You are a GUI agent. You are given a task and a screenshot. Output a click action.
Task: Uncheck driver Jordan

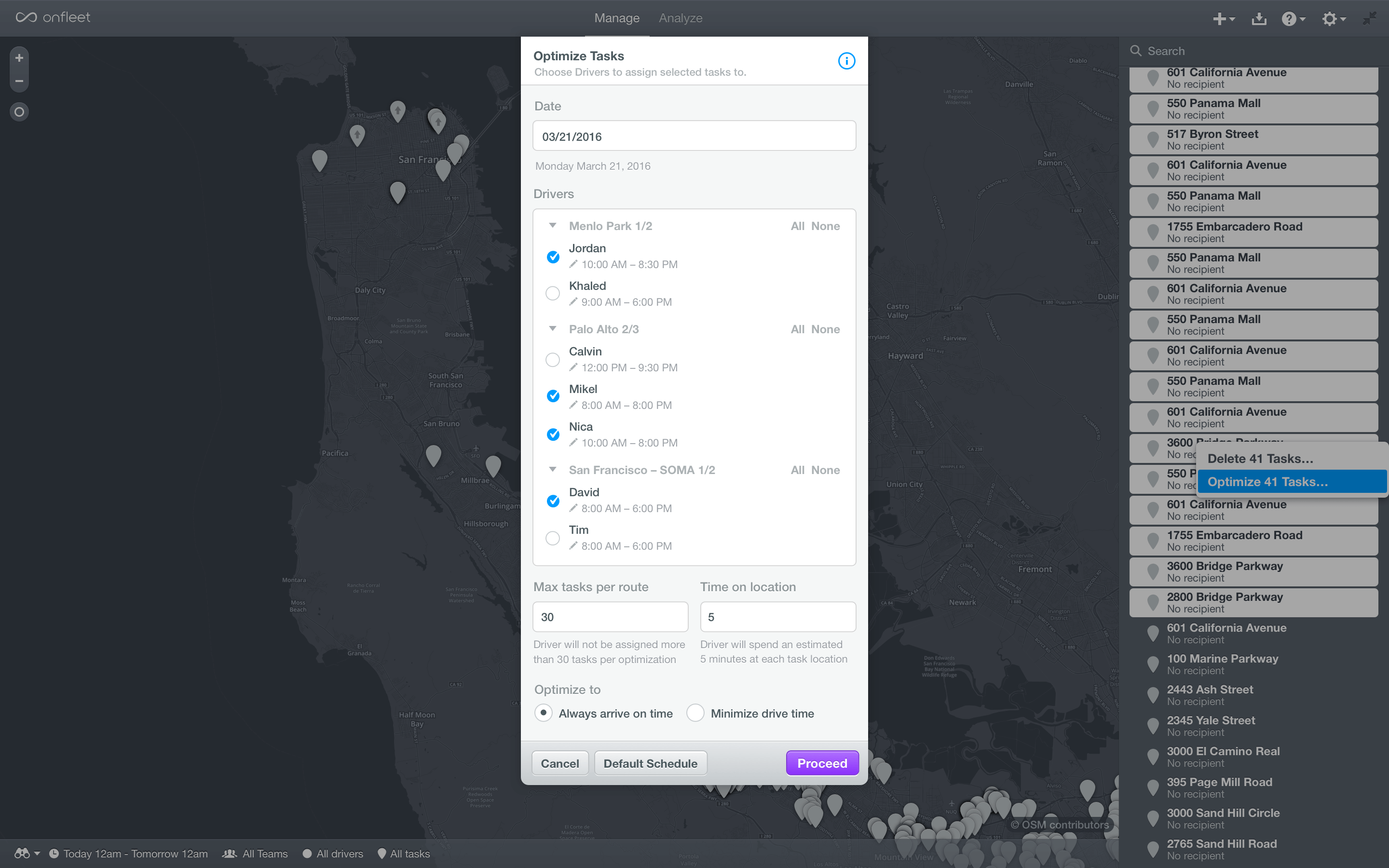pos(553,257)
